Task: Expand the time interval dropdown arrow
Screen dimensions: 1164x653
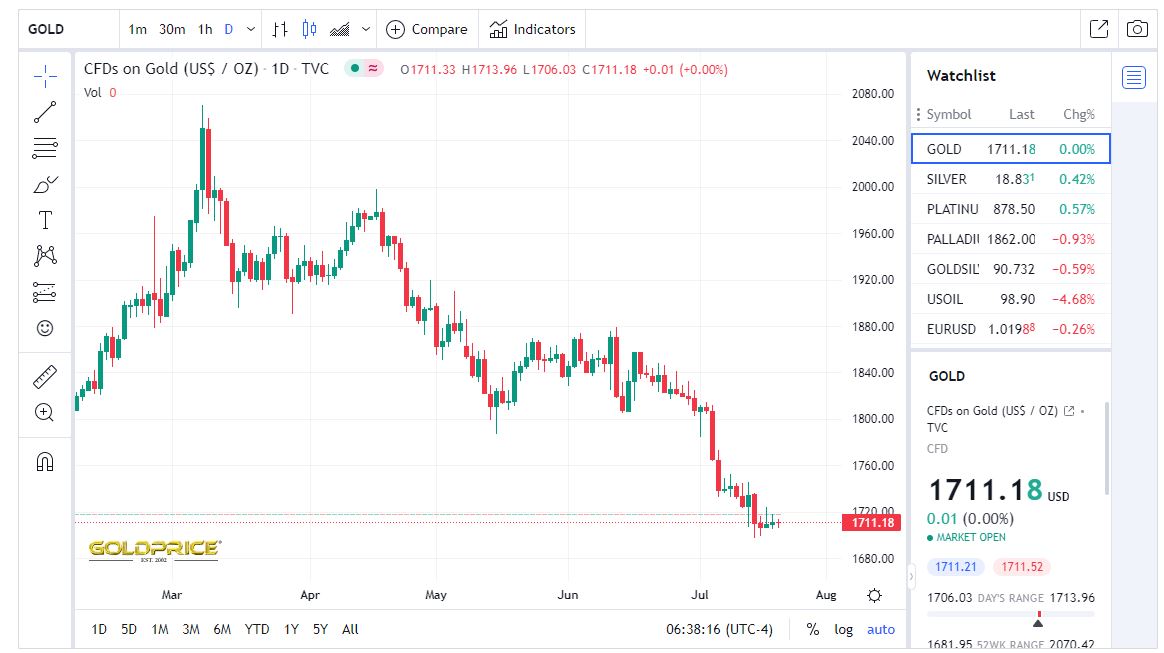Action: pos(250,29)
